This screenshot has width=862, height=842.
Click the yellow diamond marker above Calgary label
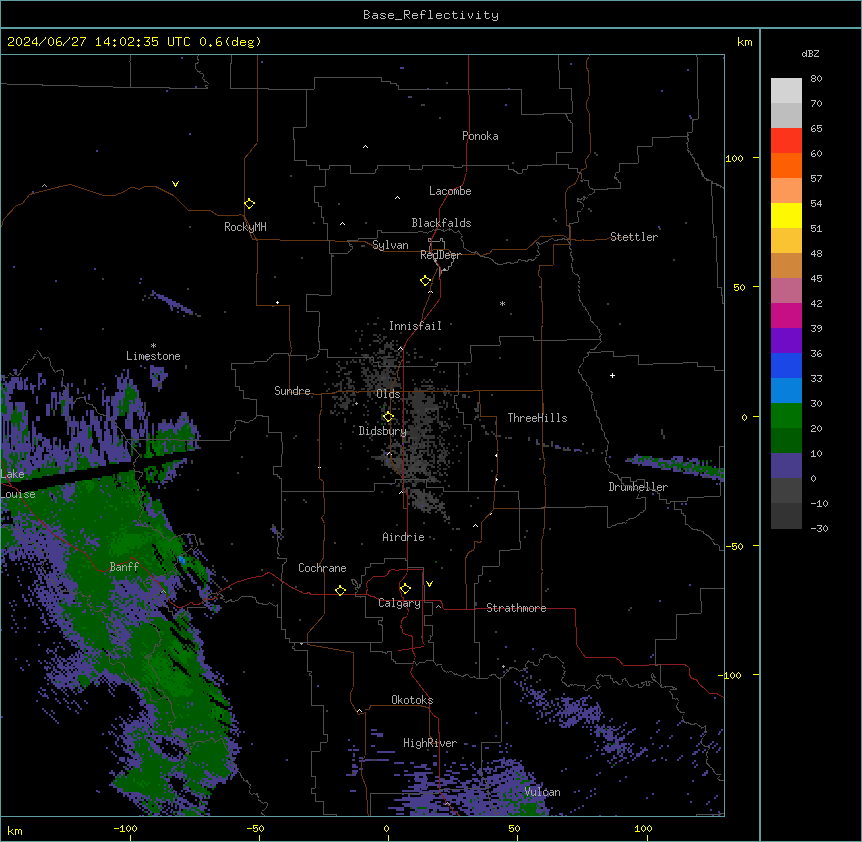tap(405, 589)
